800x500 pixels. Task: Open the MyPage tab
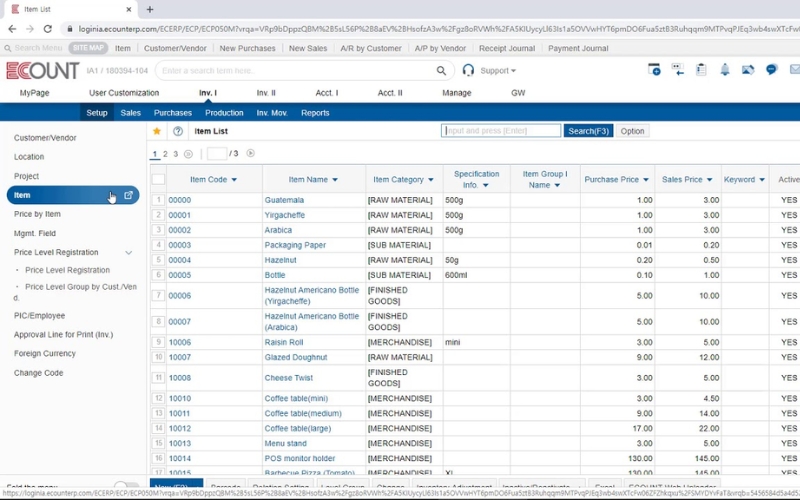[x=35, y=93]
